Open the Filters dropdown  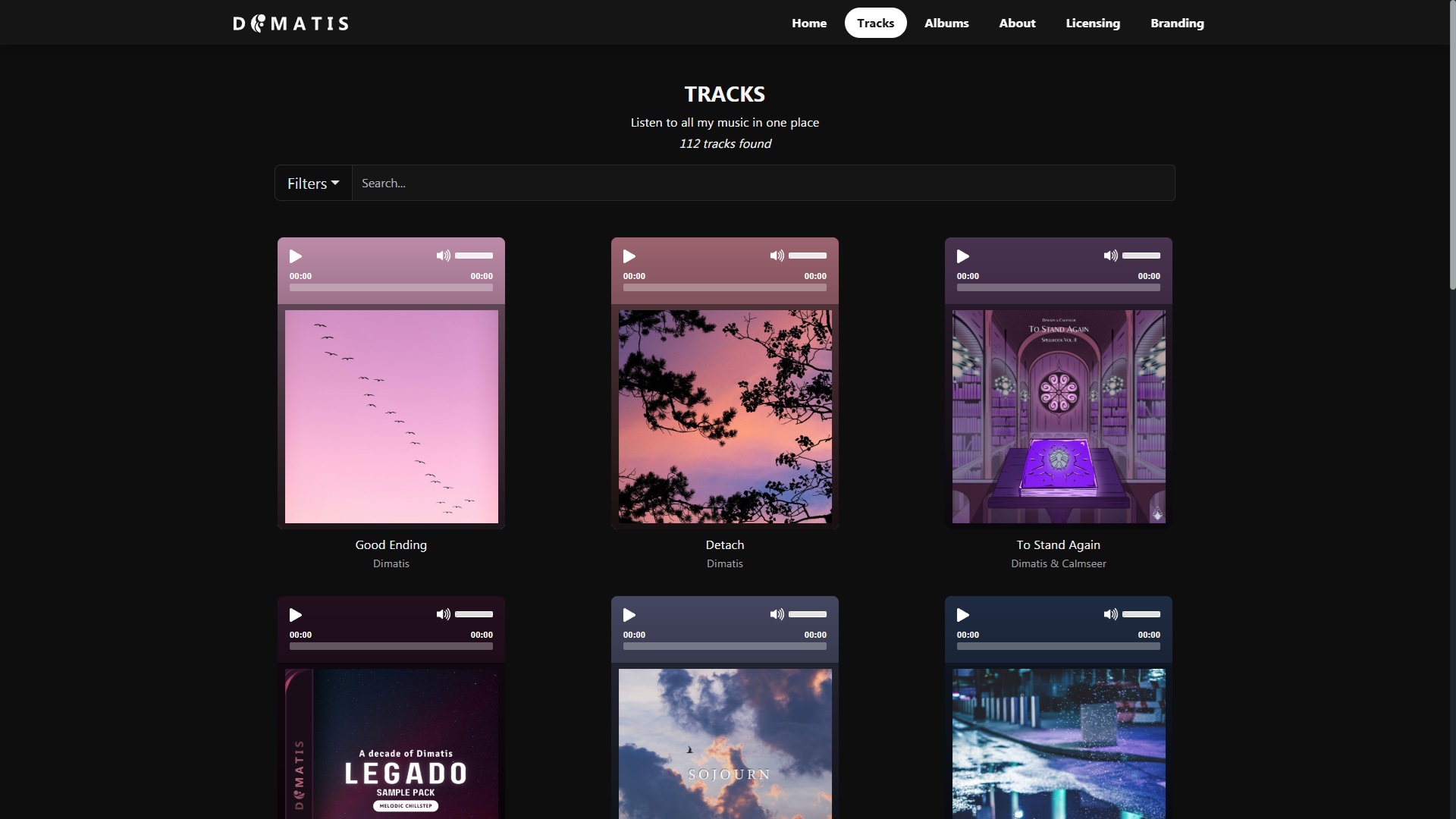pyautogui.click(x=313, y=183)
